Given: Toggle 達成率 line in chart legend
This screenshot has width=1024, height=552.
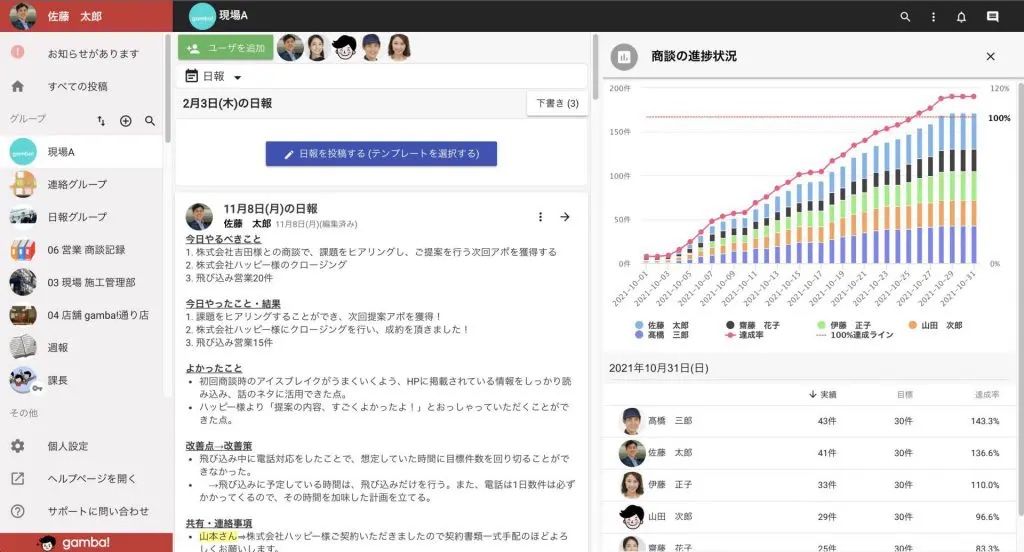Looking at the screenshot, I should (x=744, y=334).
